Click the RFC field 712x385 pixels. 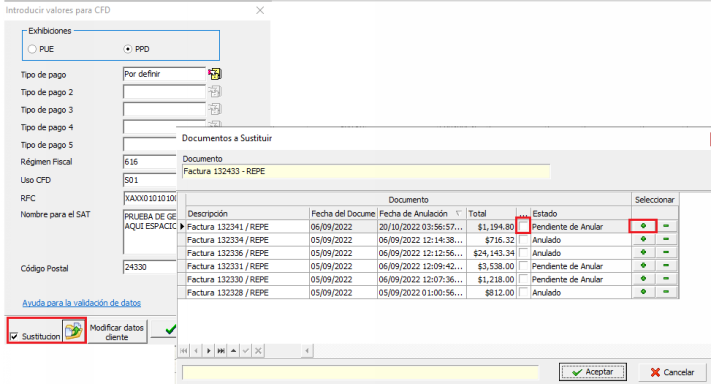coord(149,198)
